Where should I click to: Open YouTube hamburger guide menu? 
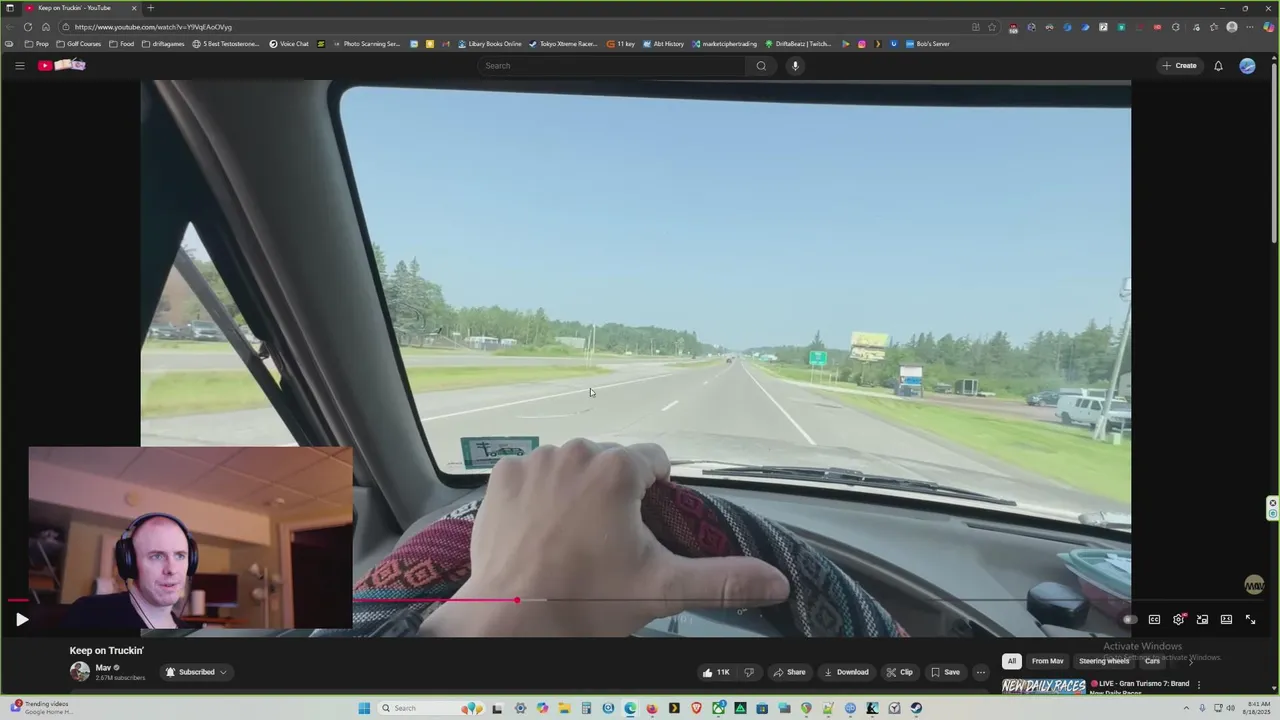19,66
